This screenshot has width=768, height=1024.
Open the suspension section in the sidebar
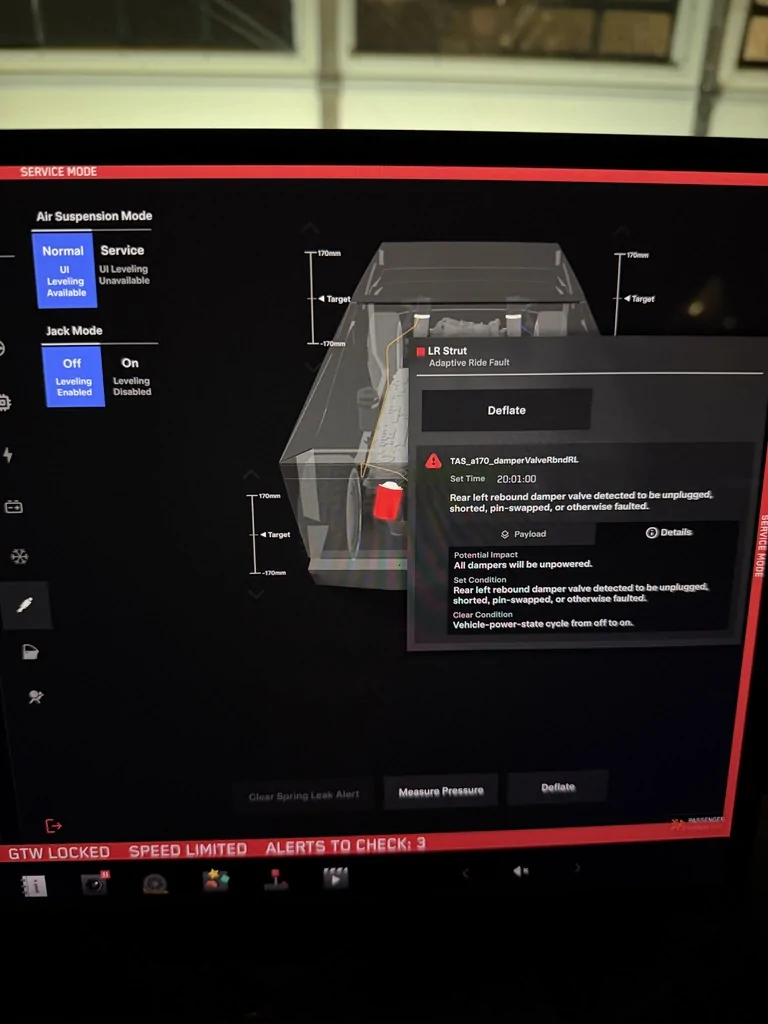(x=25, y=605)
